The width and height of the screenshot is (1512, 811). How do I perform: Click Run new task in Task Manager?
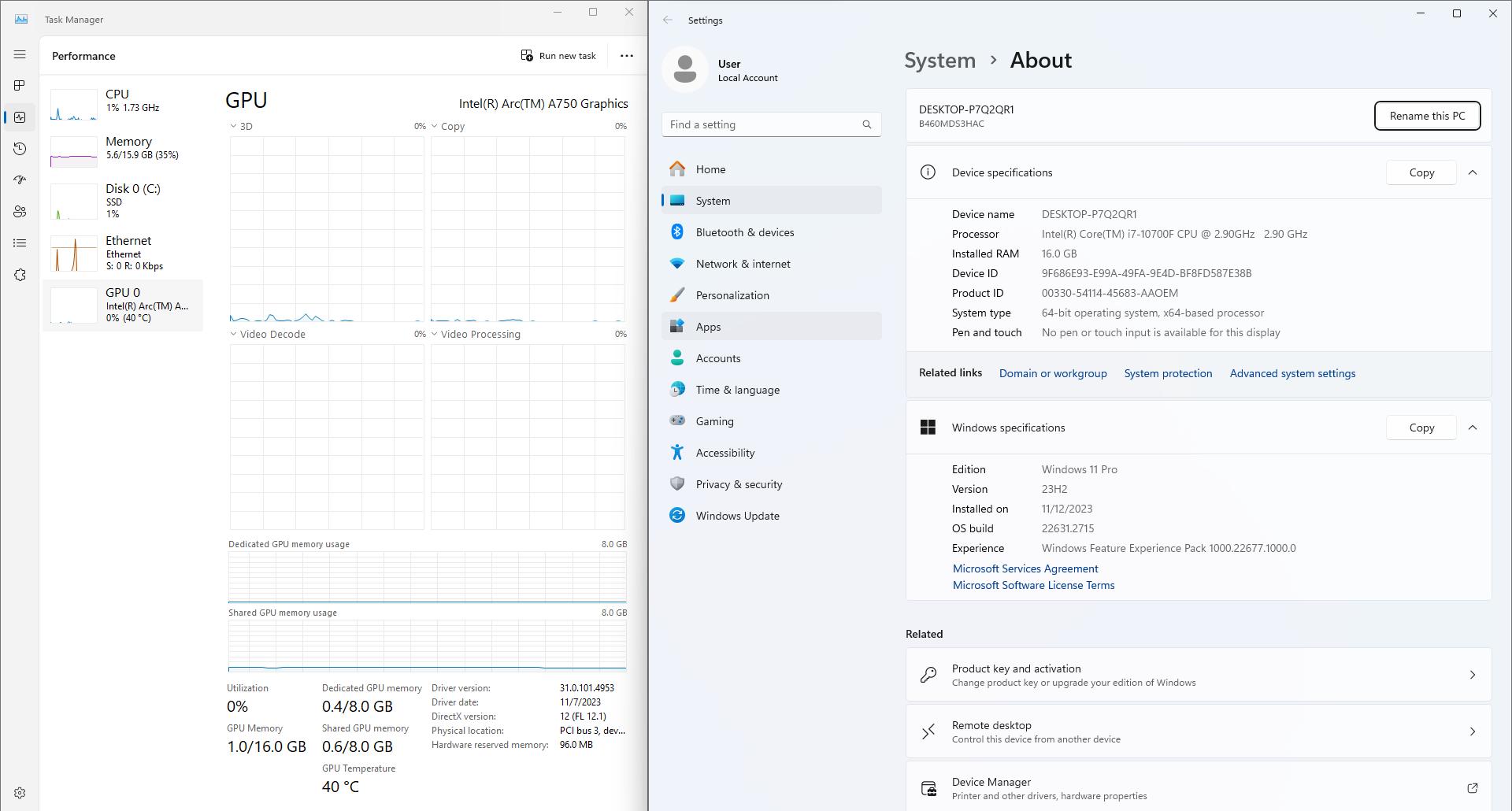[x=558, y=56]
